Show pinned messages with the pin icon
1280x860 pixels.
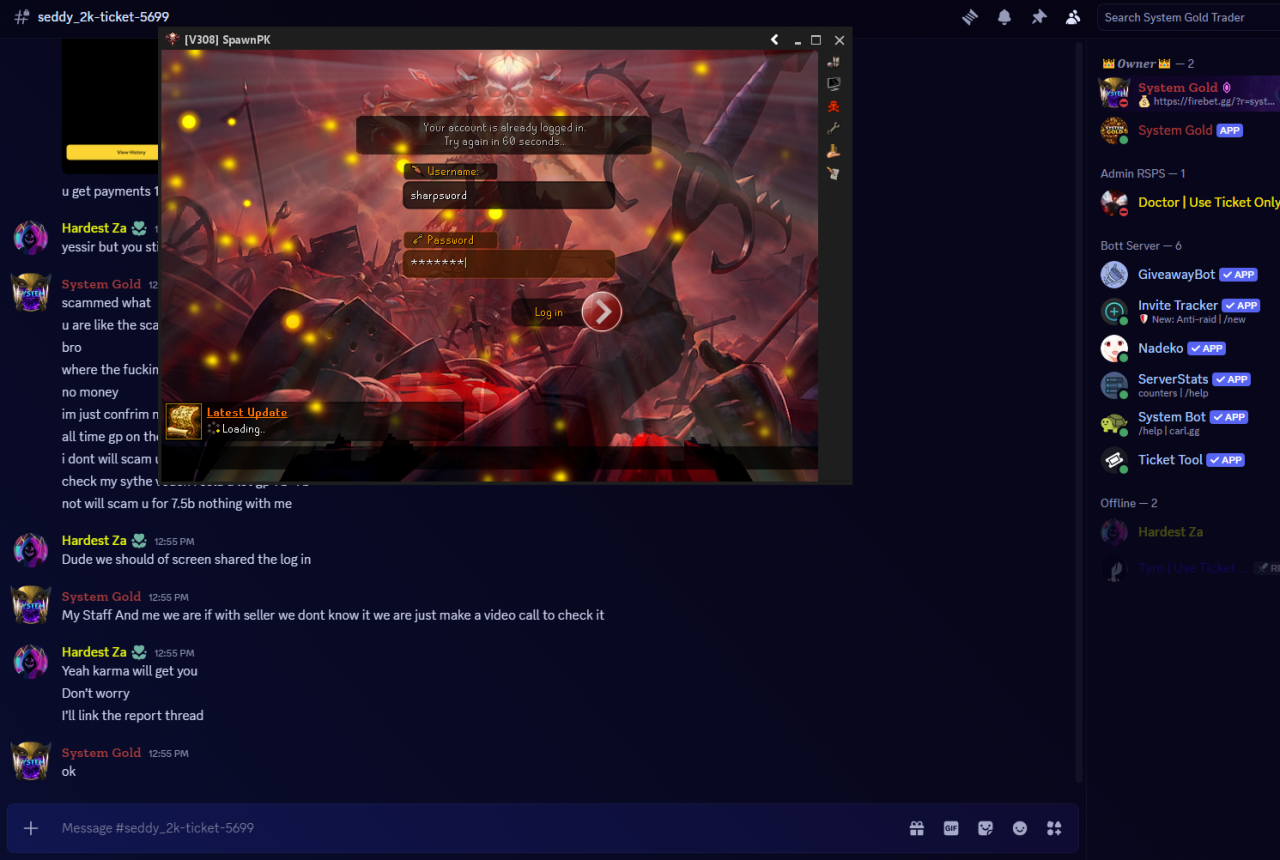pyautogui.click(x=1039, y=17)
